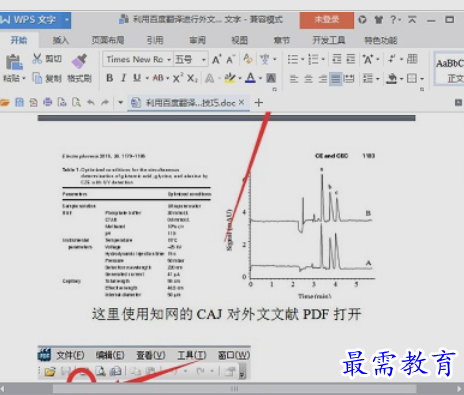Increase font size with A+ icon
The height and width of the screenshot is (395, 464).
point(216,59)
